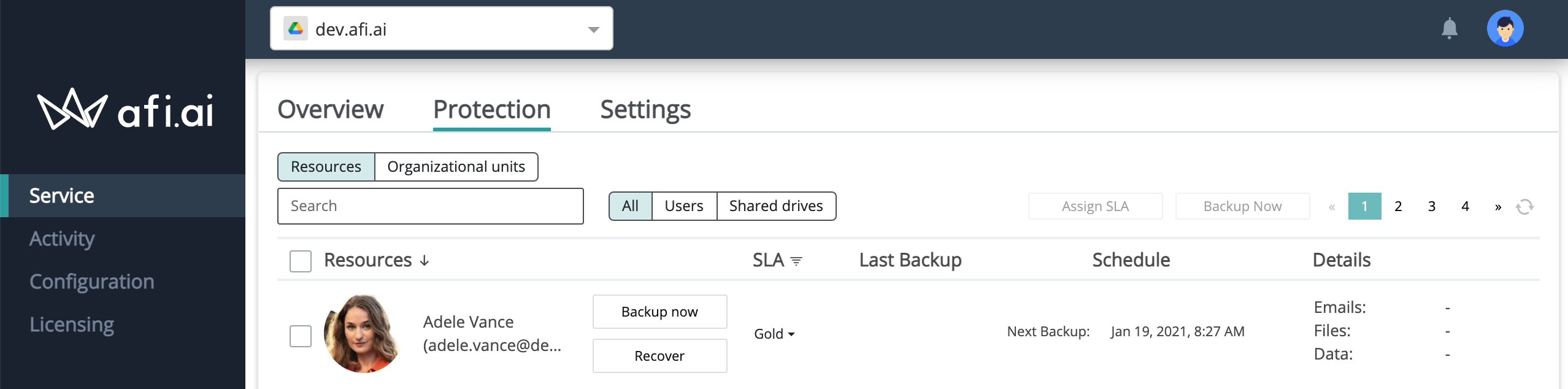This screenshot has width=1568, height=389.
Task: Click the Resources column header label
Action: pyautogui.click(x=368, y=260)
